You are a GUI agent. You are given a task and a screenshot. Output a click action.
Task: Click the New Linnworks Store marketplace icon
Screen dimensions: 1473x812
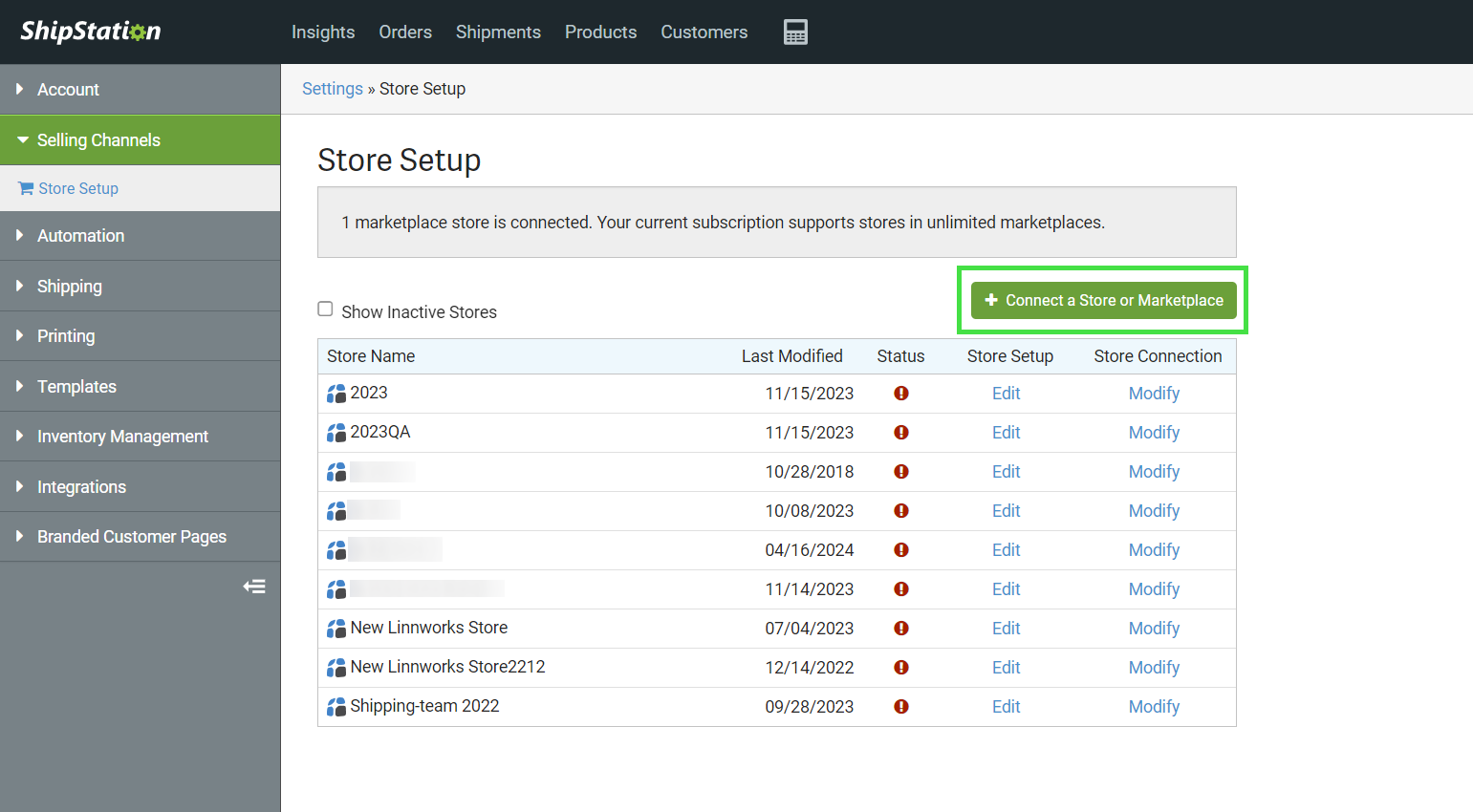coord(336,629)
